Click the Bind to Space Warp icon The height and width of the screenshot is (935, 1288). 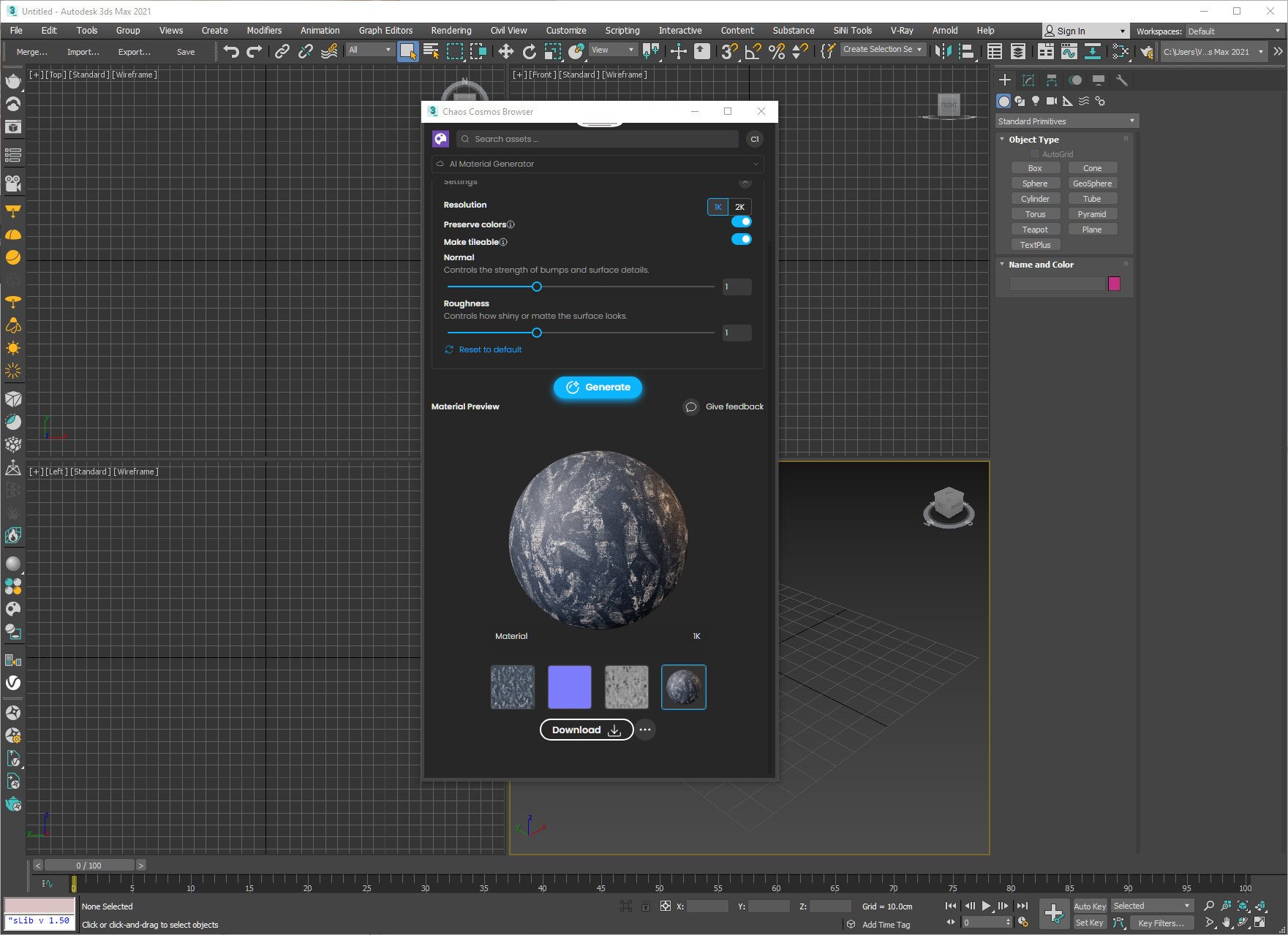coord(329,51)
